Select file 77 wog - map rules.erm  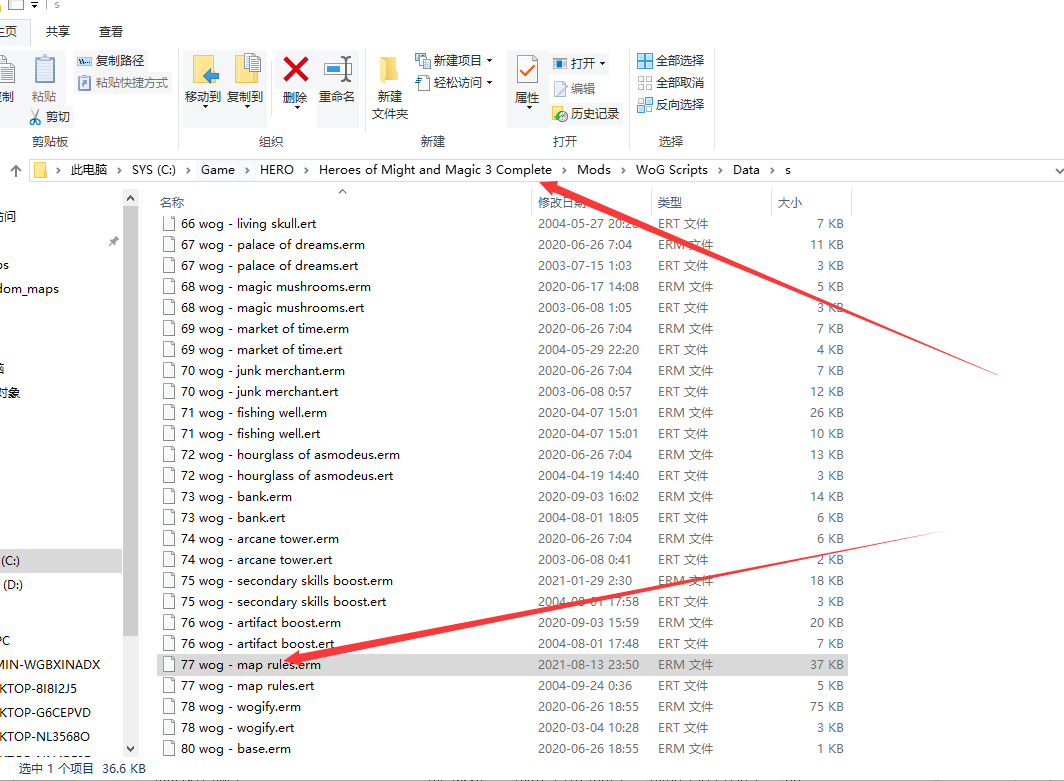502,665
